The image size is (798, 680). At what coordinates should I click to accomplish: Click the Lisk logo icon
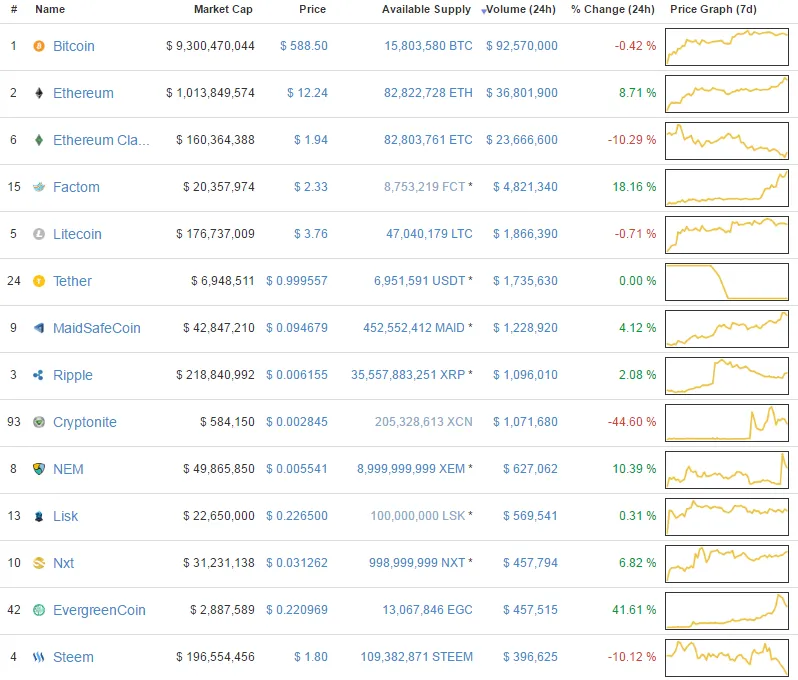click(x=39, y=516)
